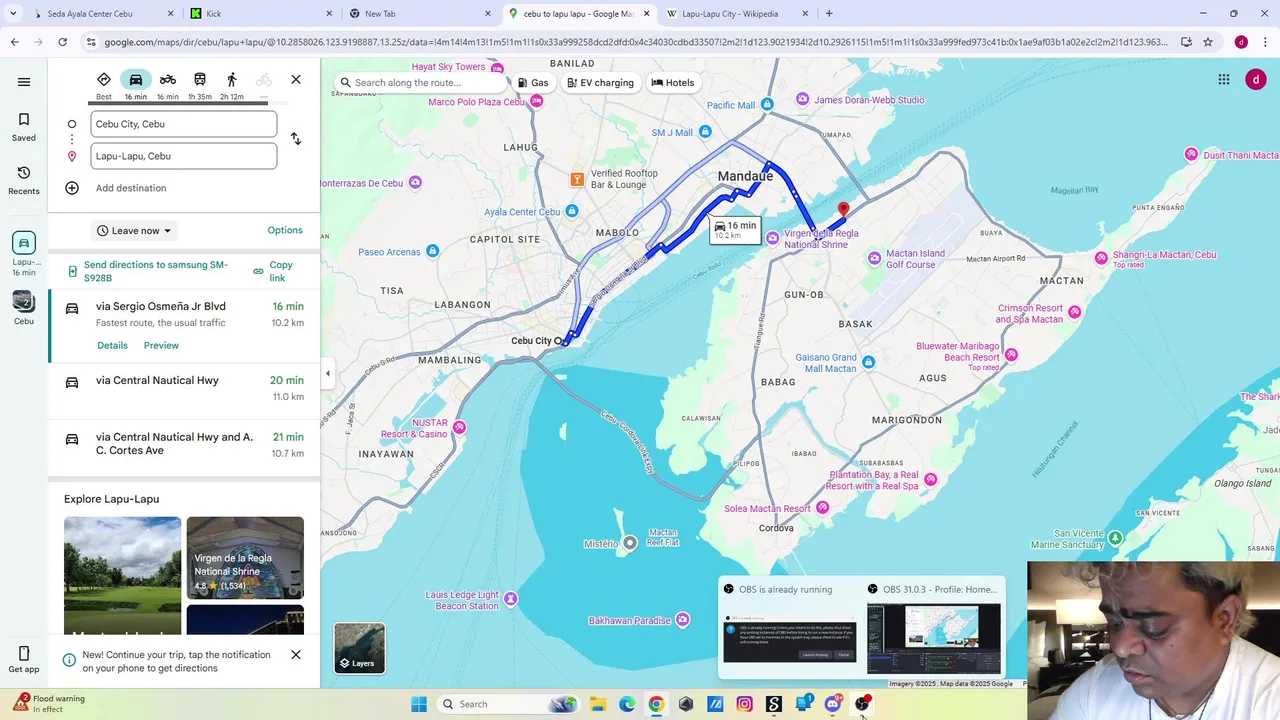This screenshot has width=1280, height=720.
Task: Click the SM J Mall marker
Action: (705, 132)
